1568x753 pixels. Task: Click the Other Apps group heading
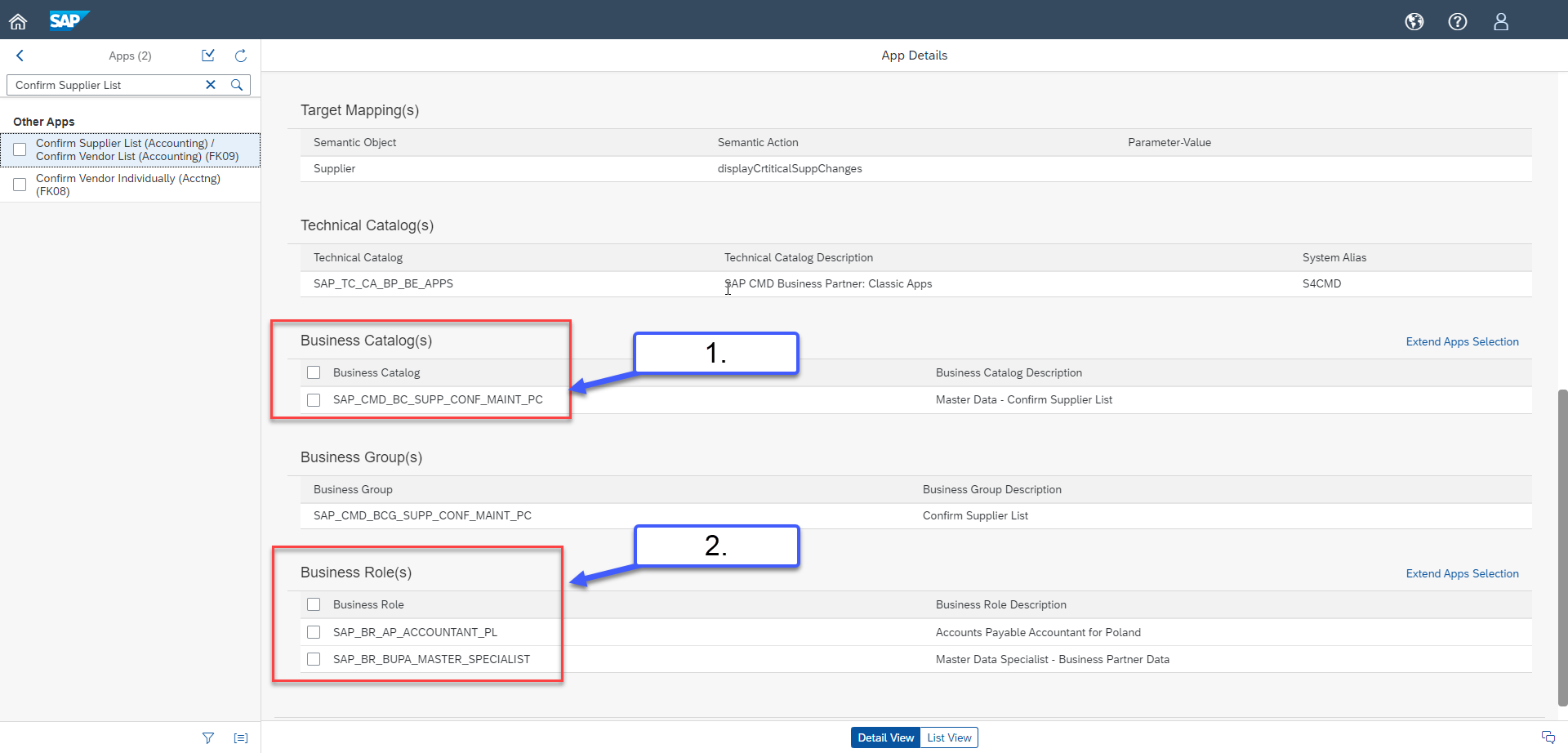44,122
